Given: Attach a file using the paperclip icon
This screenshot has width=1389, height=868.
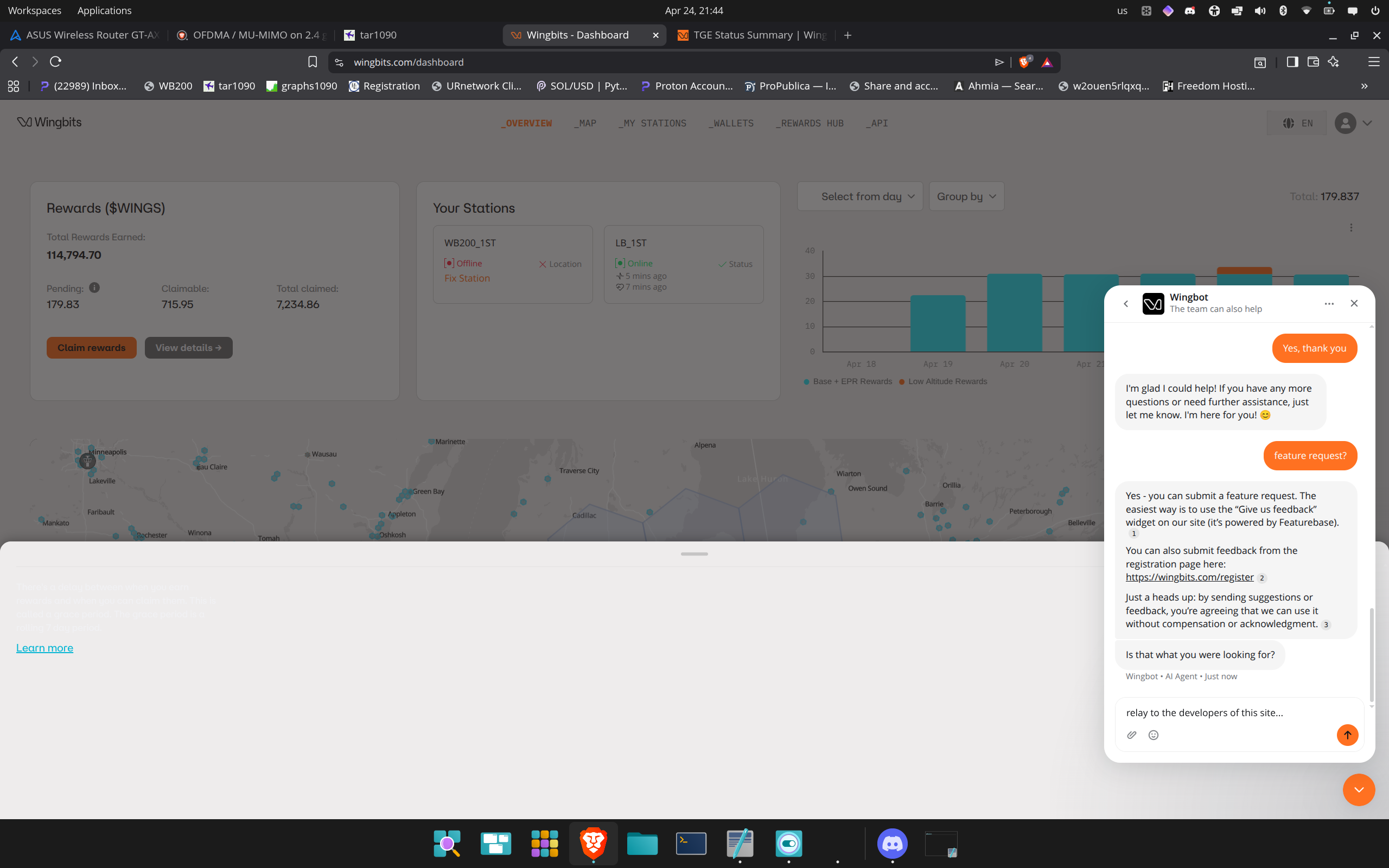Looking at the screenshot, I should (1132, 735).
